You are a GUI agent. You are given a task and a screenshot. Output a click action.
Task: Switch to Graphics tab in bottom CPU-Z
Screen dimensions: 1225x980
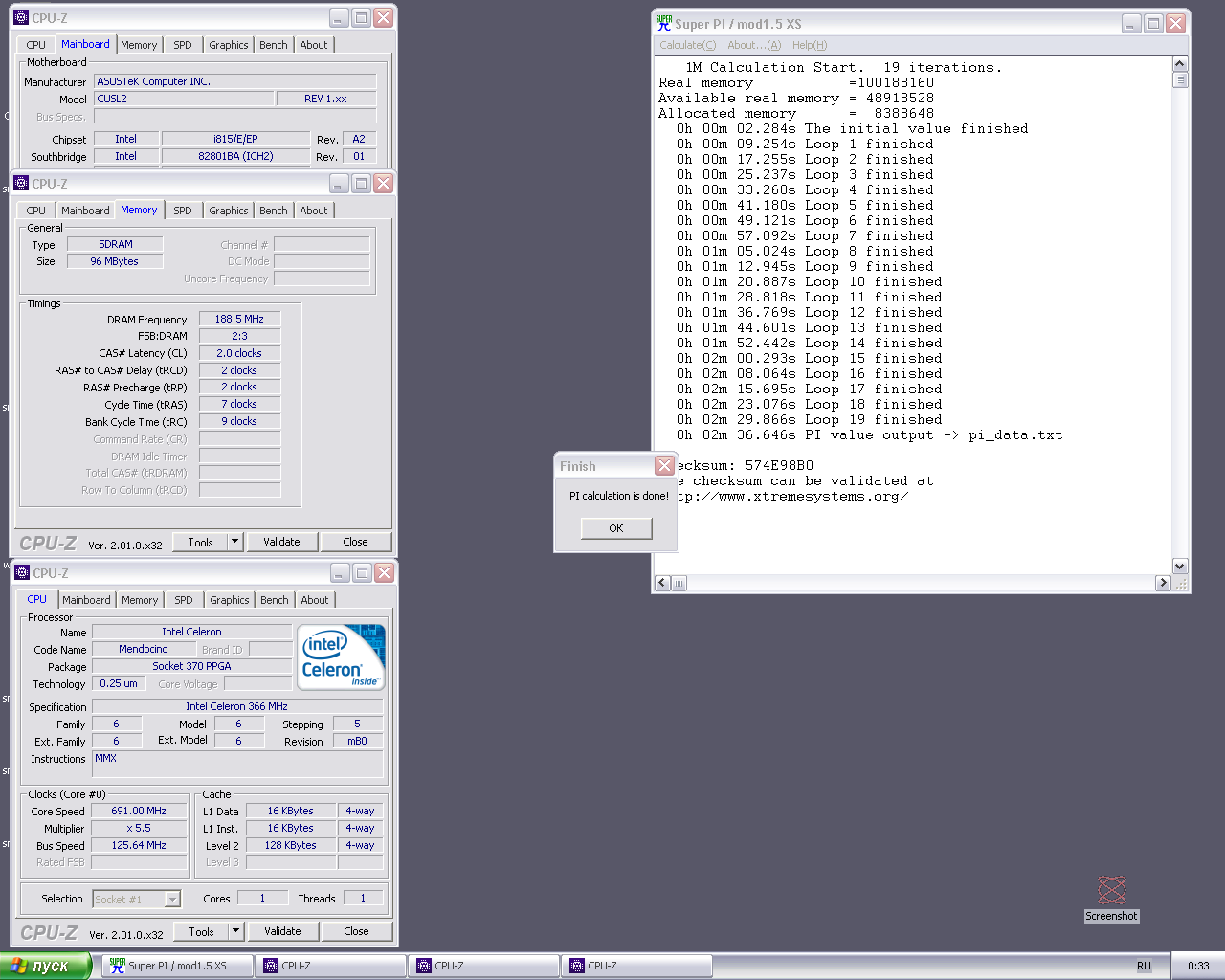click(230, 600)
